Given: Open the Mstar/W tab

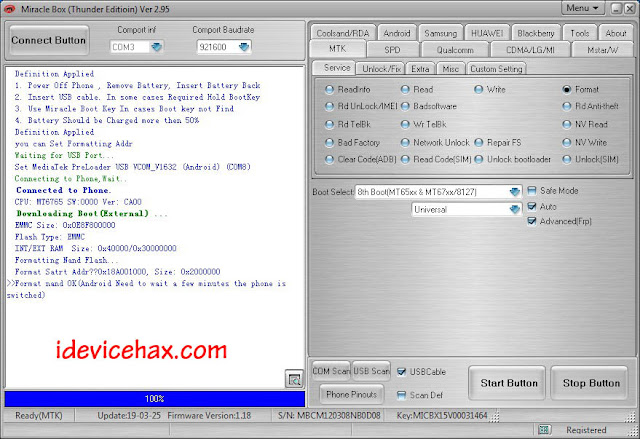Looking at the screenshot, I should tap(602, 50).
